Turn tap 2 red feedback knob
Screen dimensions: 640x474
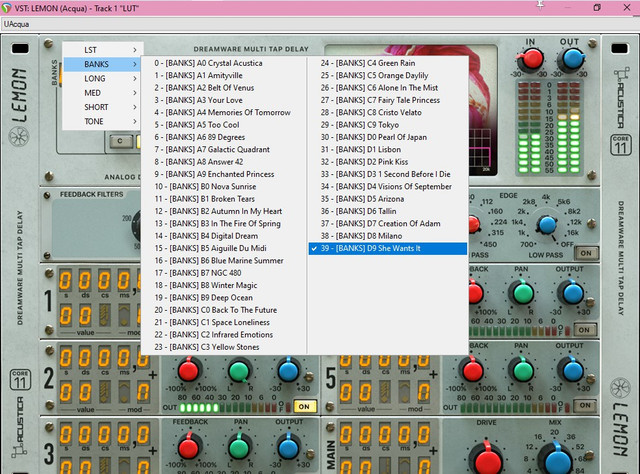[x=189, y=370]
